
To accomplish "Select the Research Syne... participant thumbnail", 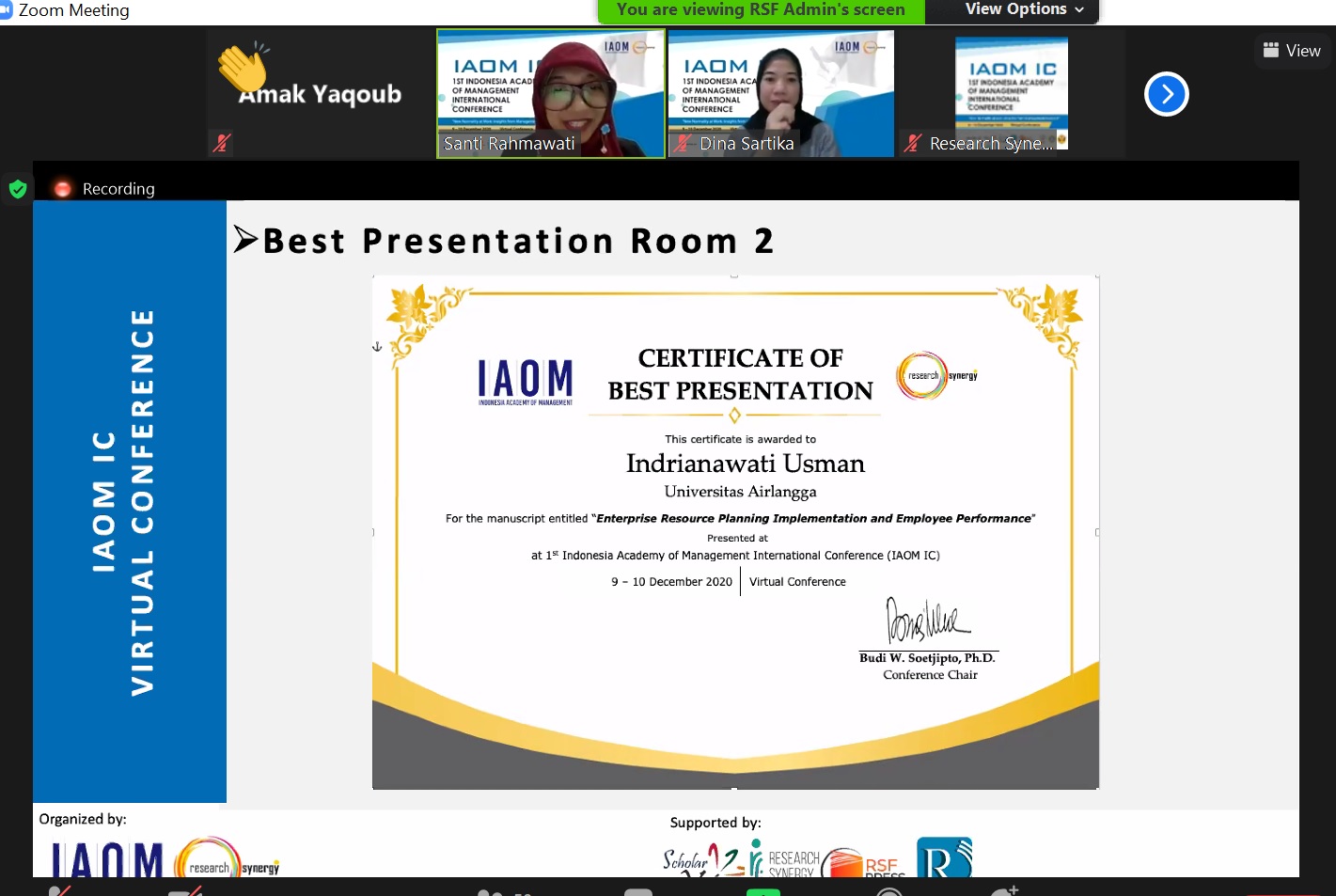I will click(x=1012, y=93).
